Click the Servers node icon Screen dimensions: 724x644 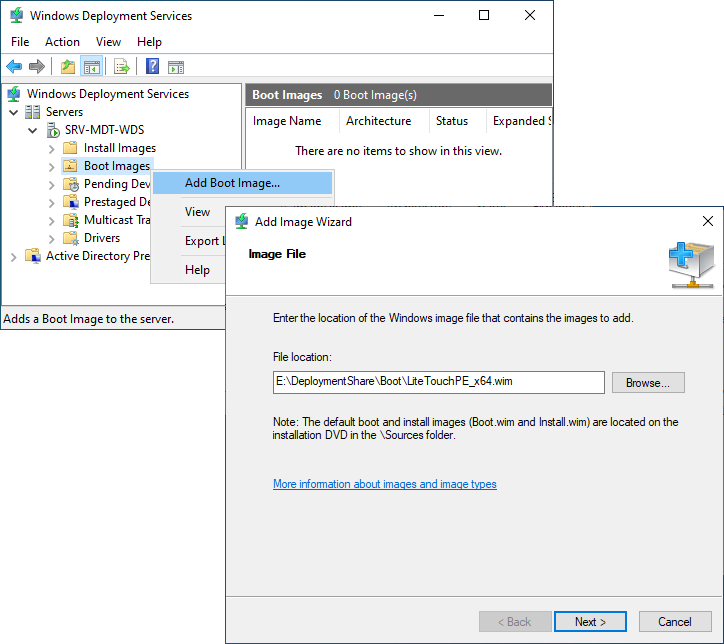point(32,112)
